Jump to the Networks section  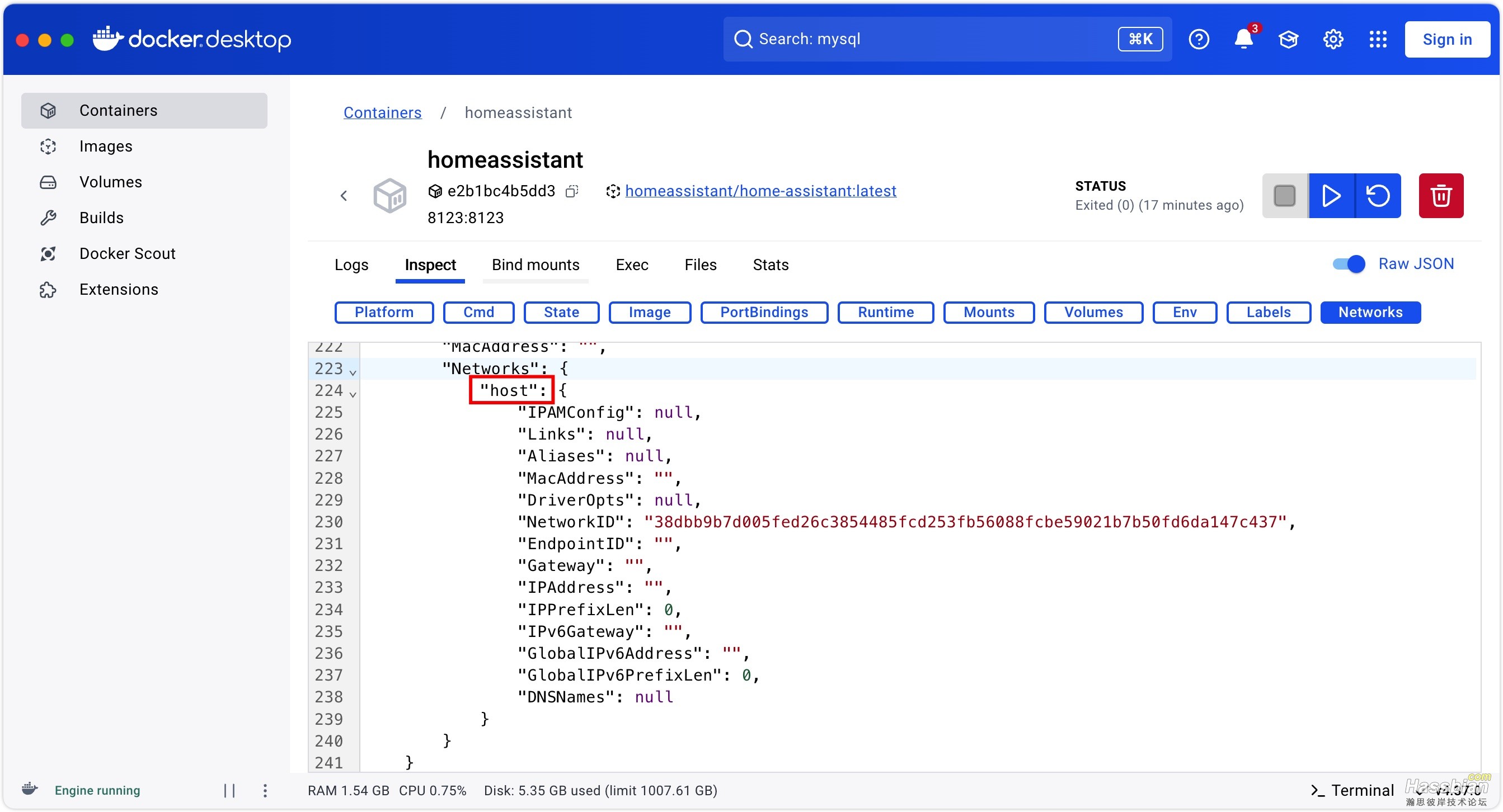(x=1370, y=312)
